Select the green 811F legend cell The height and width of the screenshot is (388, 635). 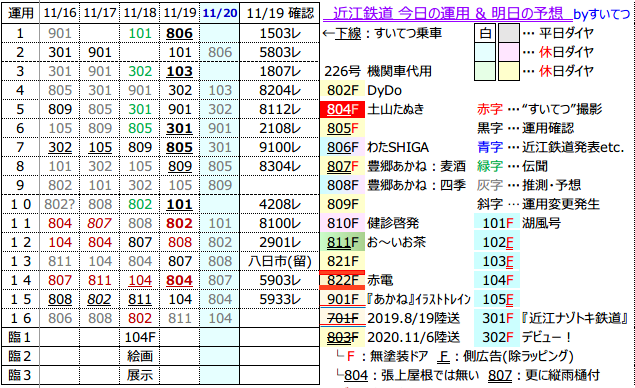click(x=343, y=242)
